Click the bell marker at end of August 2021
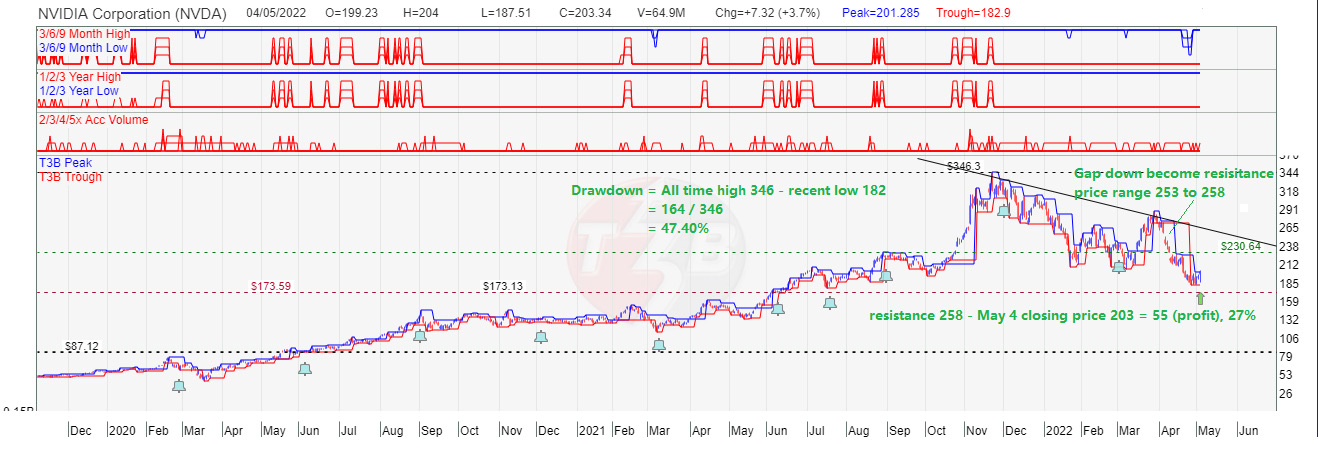The width and height of the screenshot is (1318, 453). click(885, 275)
